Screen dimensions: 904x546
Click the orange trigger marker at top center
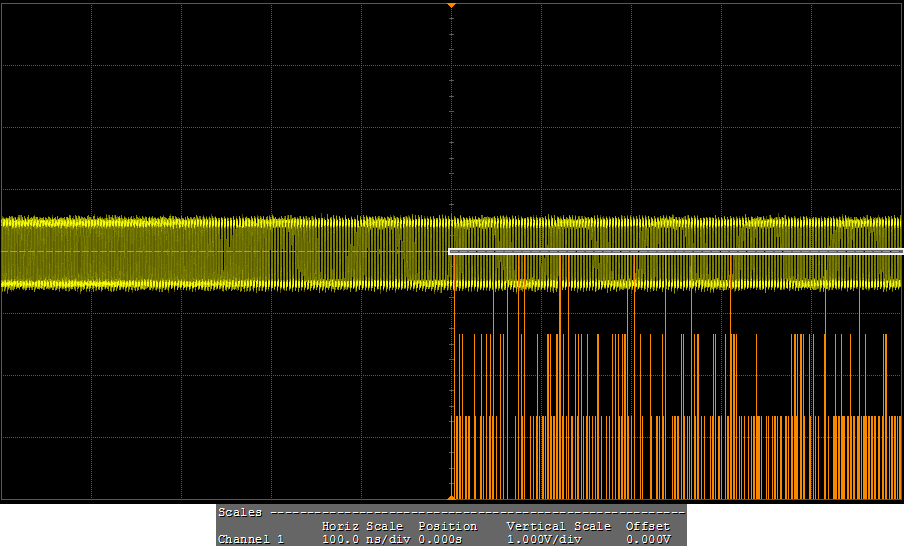[x=451, y=6]
